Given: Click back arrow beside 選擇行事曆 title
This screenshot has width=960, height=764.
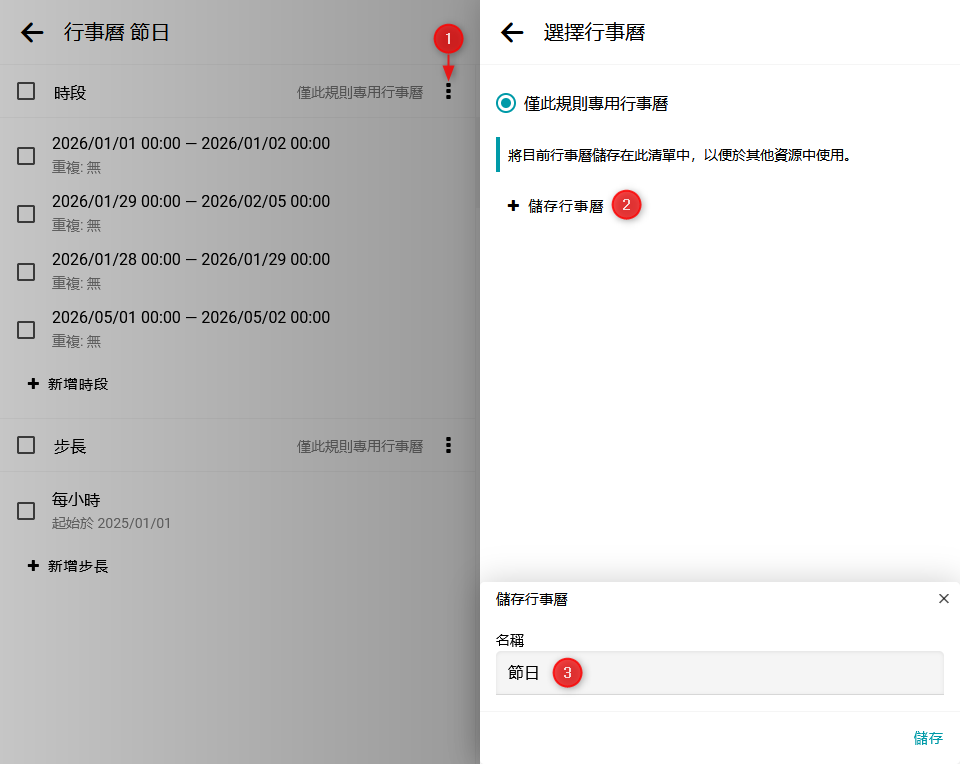Looking at the screenshot, I should tap(512, 32).
